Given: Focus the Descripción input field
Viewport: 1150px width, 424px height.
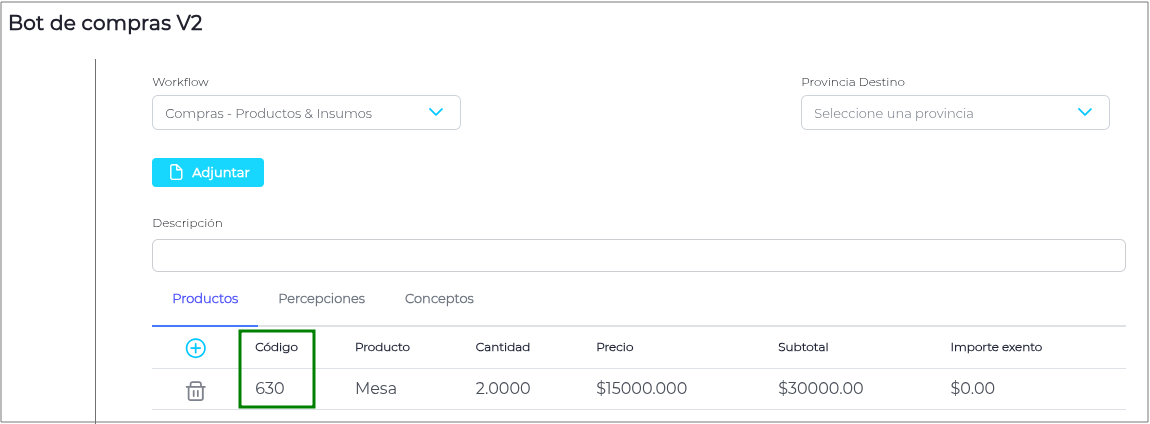Looking at the screenshot, I should point(638,255).
